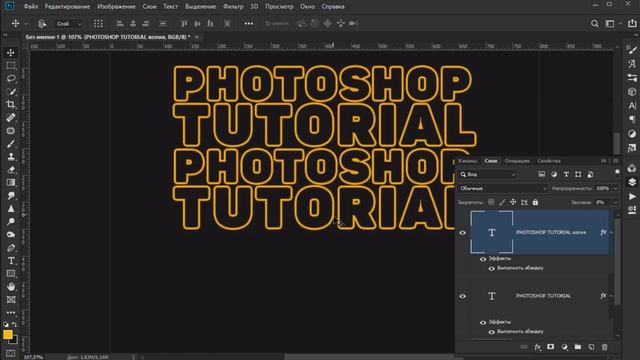Open the Изображение menu

pos(116,7)
